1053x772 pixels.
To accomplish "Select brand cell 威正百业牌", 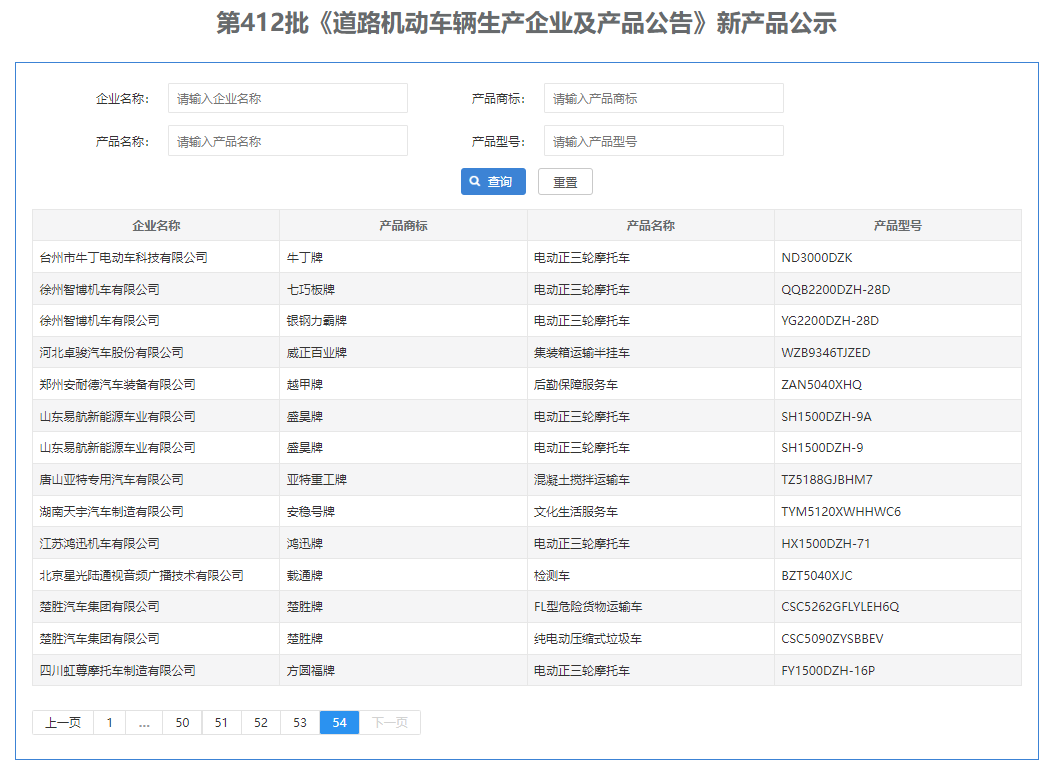I will (403, 352).
